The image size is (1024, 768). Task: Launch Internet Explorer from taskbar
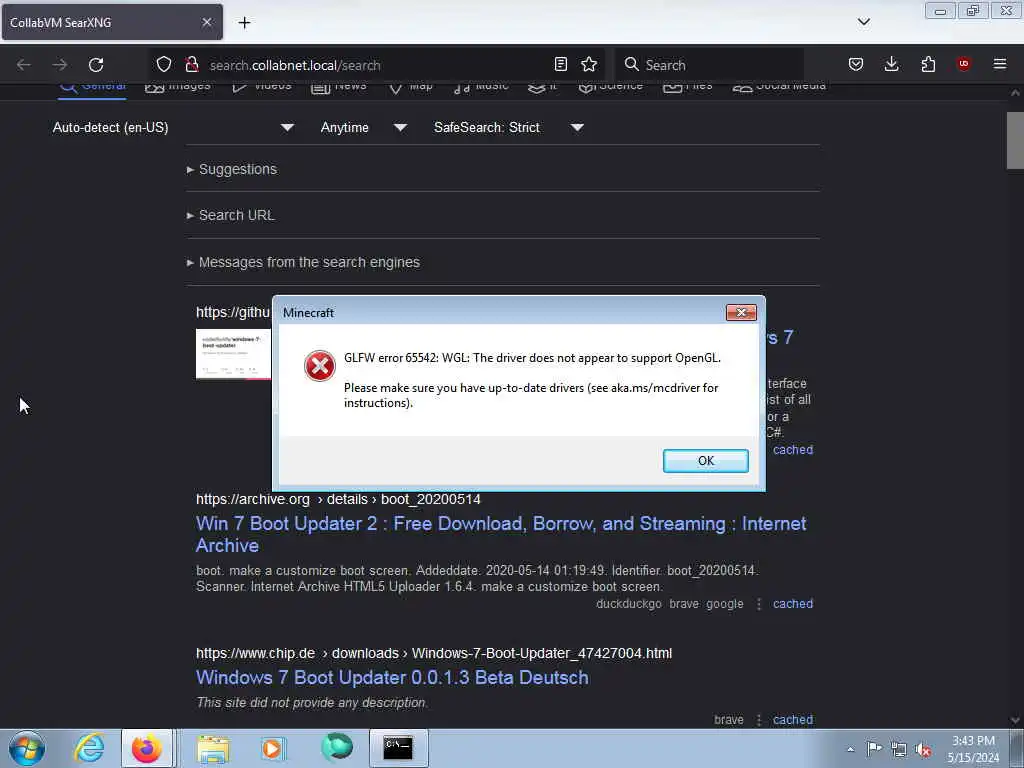[89, 748]
